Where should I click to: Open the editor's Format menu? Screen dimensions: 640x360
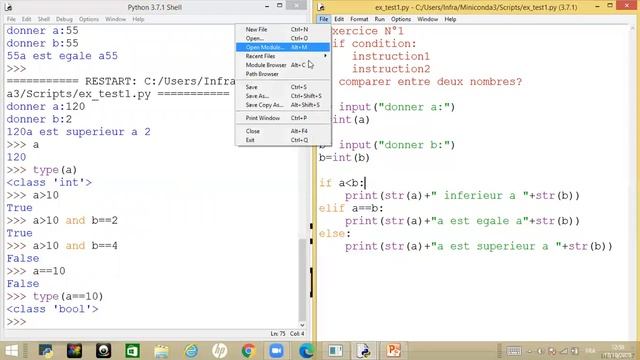tap(359, 19)
